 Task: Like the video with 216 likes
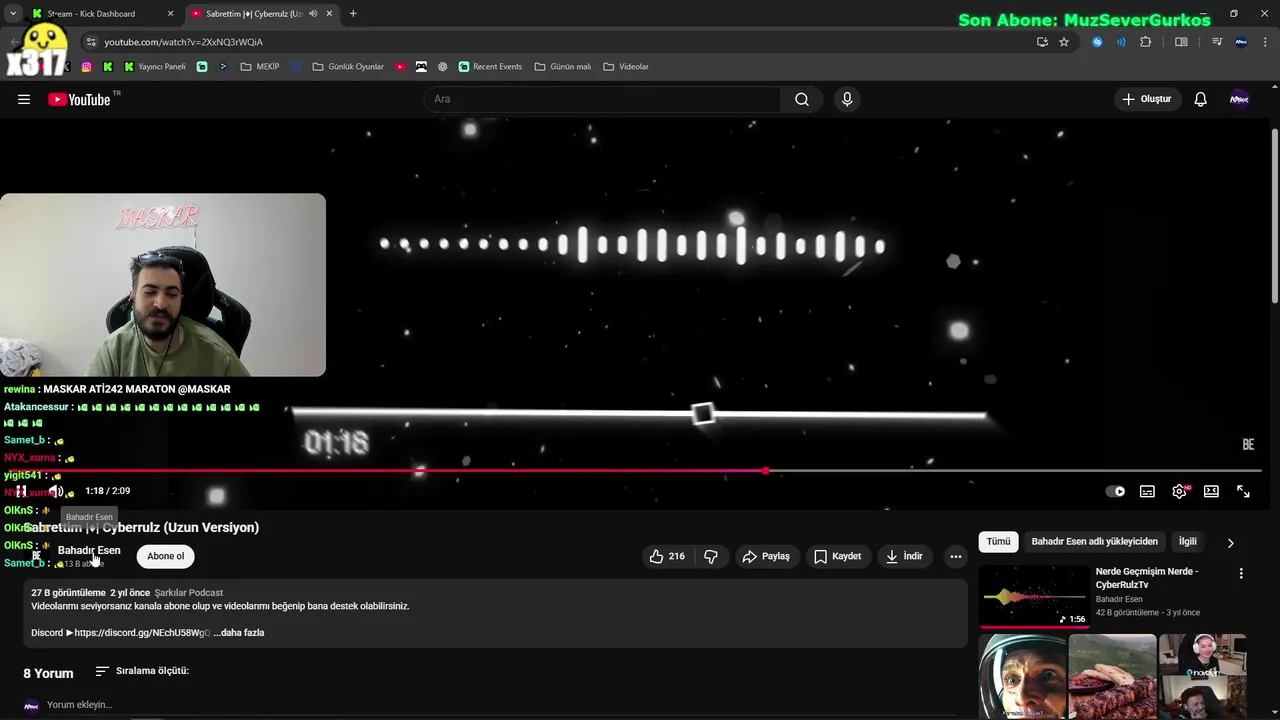[x=667, y=556]
